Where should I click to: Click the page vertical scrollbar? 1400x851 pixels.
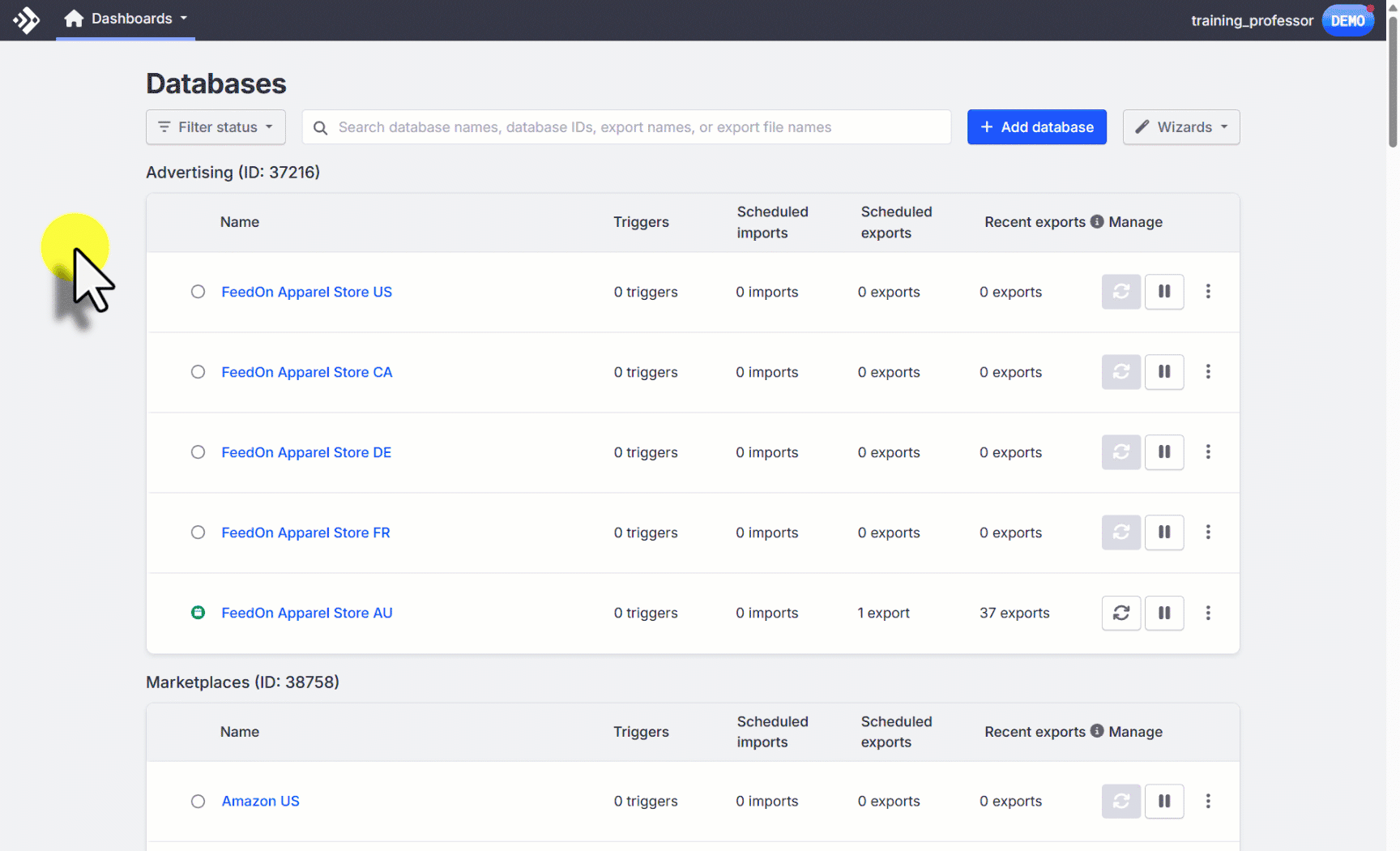click(1393, 81)
